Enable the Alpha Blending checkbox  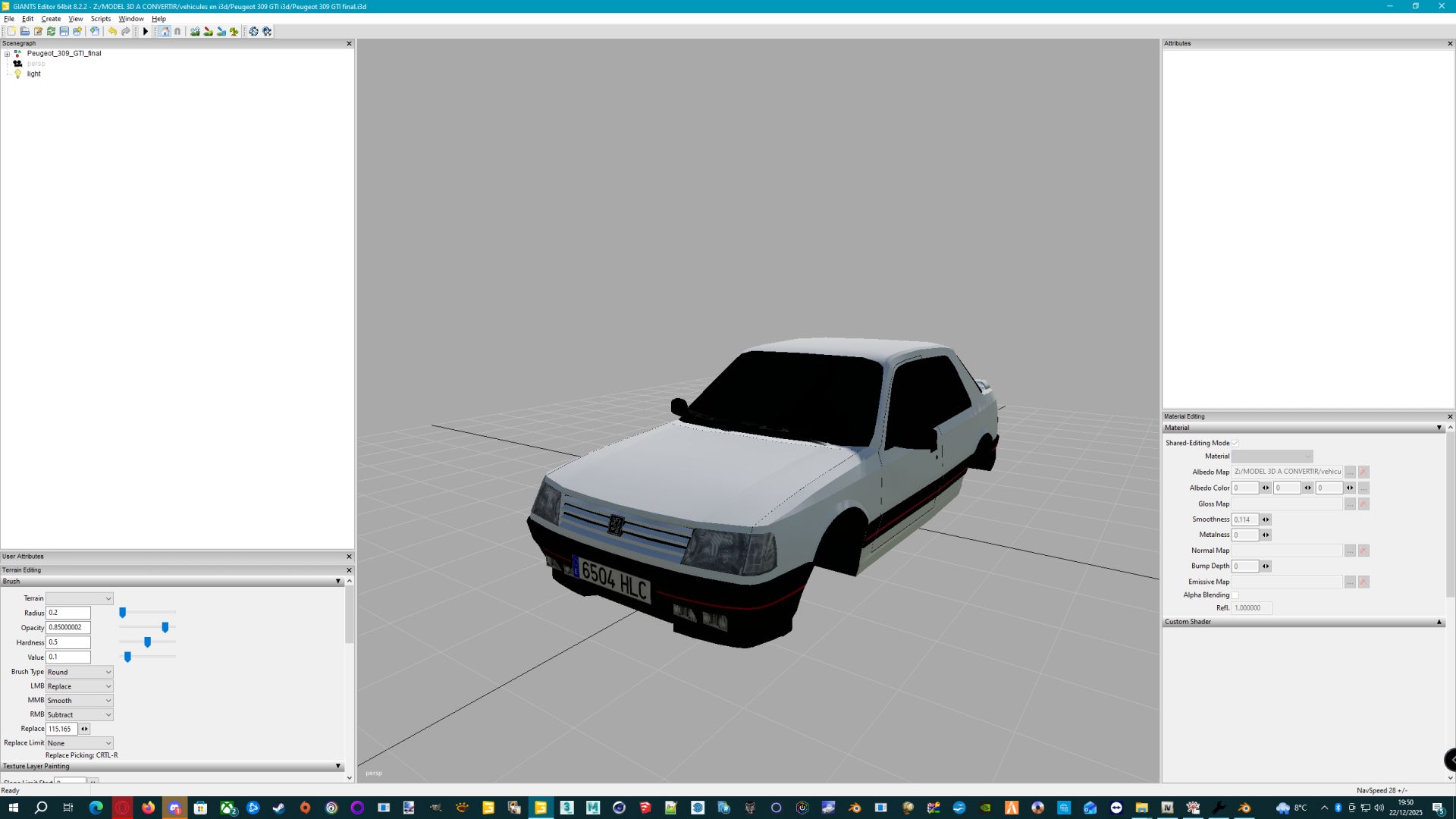[1235, 595]
